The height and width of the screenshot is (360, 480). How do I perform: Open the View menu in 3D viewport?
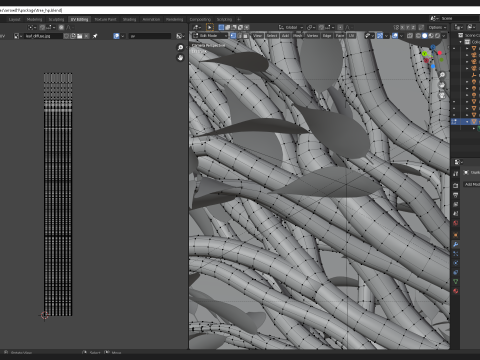(257, 36)
